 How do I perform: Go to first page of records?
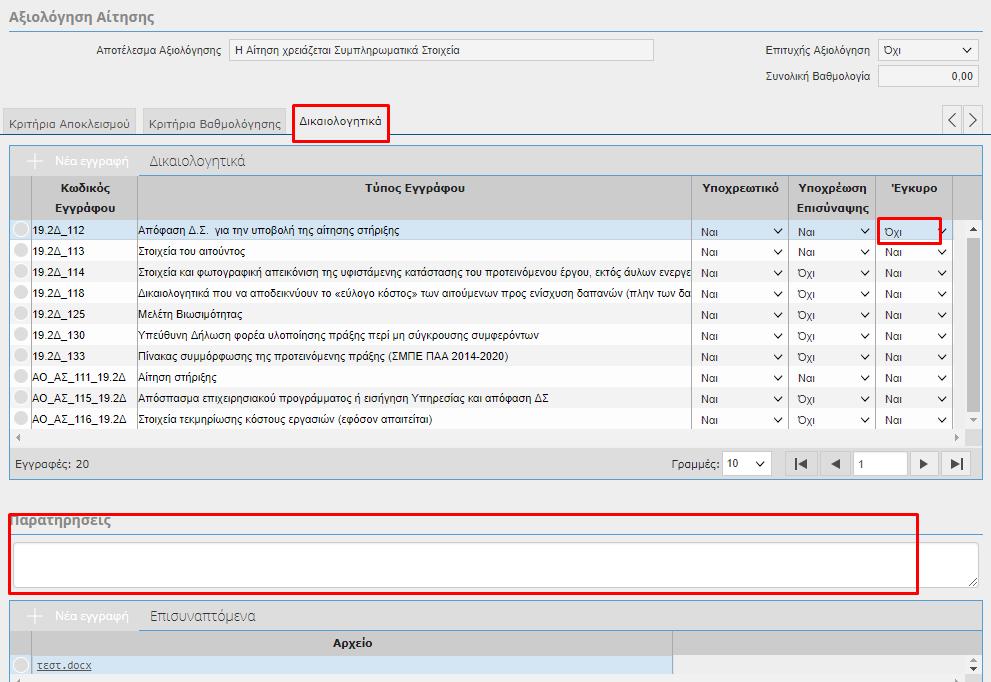coord(801,464)
